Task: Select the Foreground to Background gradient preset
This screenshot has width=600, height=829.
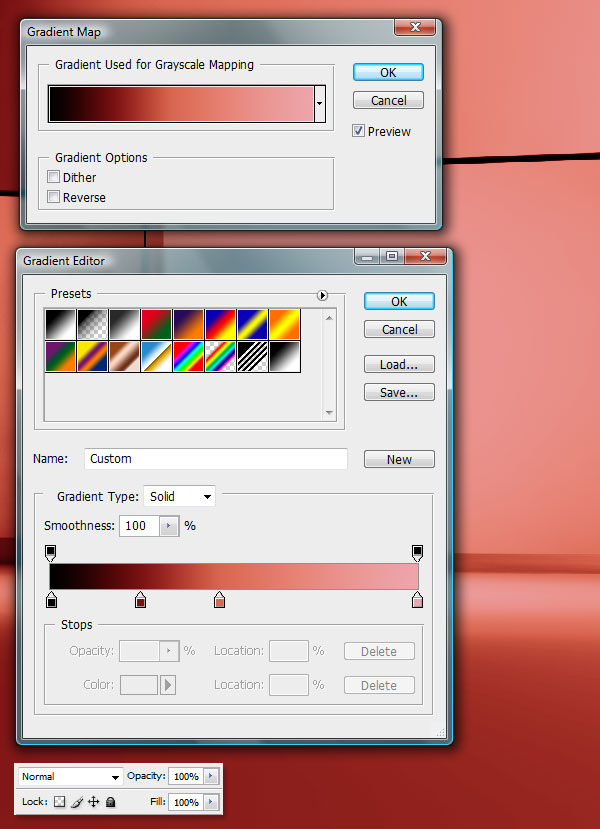Action: click(x=60, y=325)
